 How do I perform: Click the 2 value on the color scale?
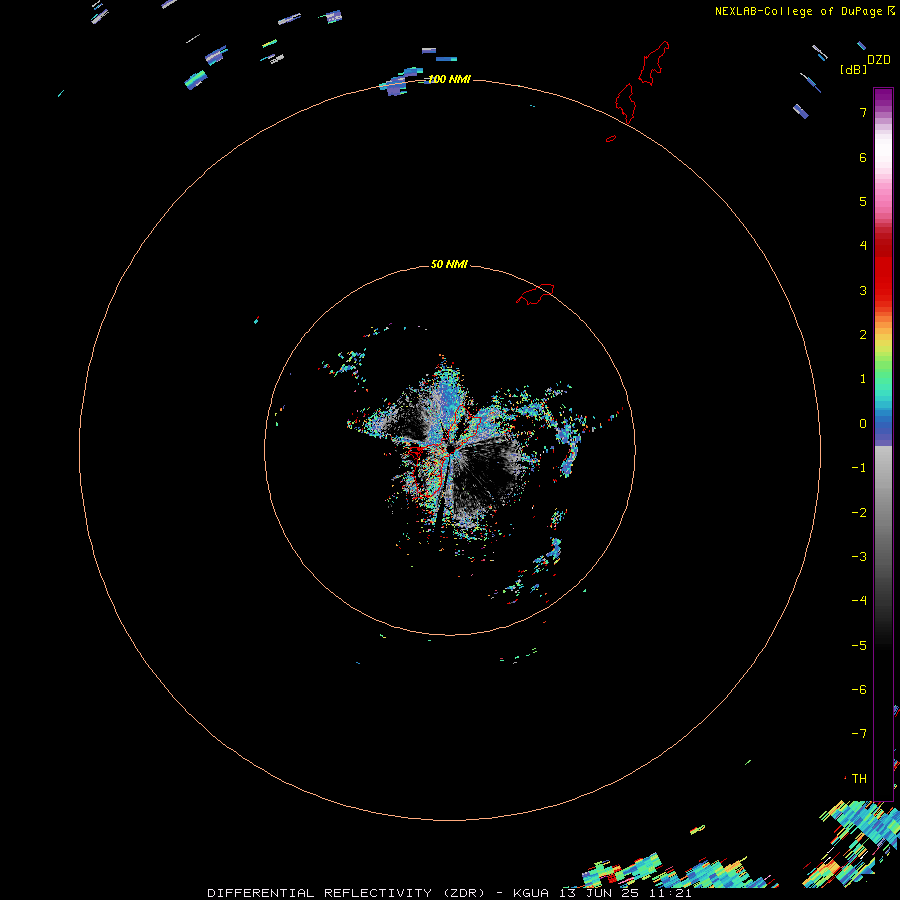(x=863, y=335)
